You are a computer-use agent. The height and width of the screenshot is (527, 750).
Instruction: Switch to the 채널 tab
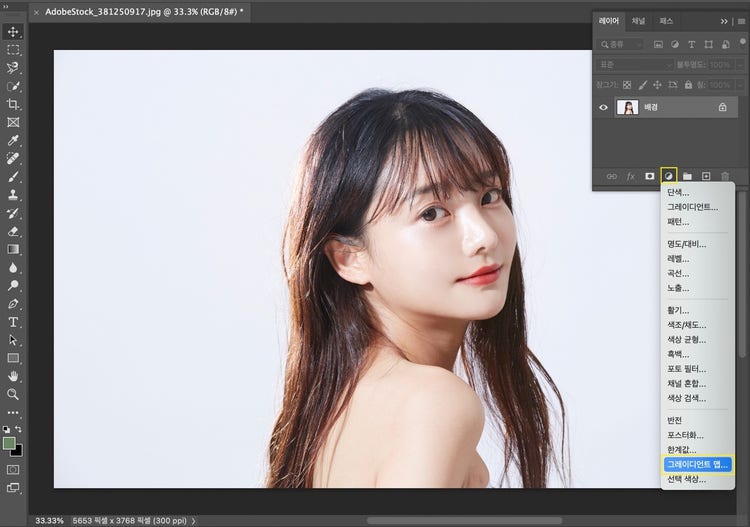click(x=638, y=21)
